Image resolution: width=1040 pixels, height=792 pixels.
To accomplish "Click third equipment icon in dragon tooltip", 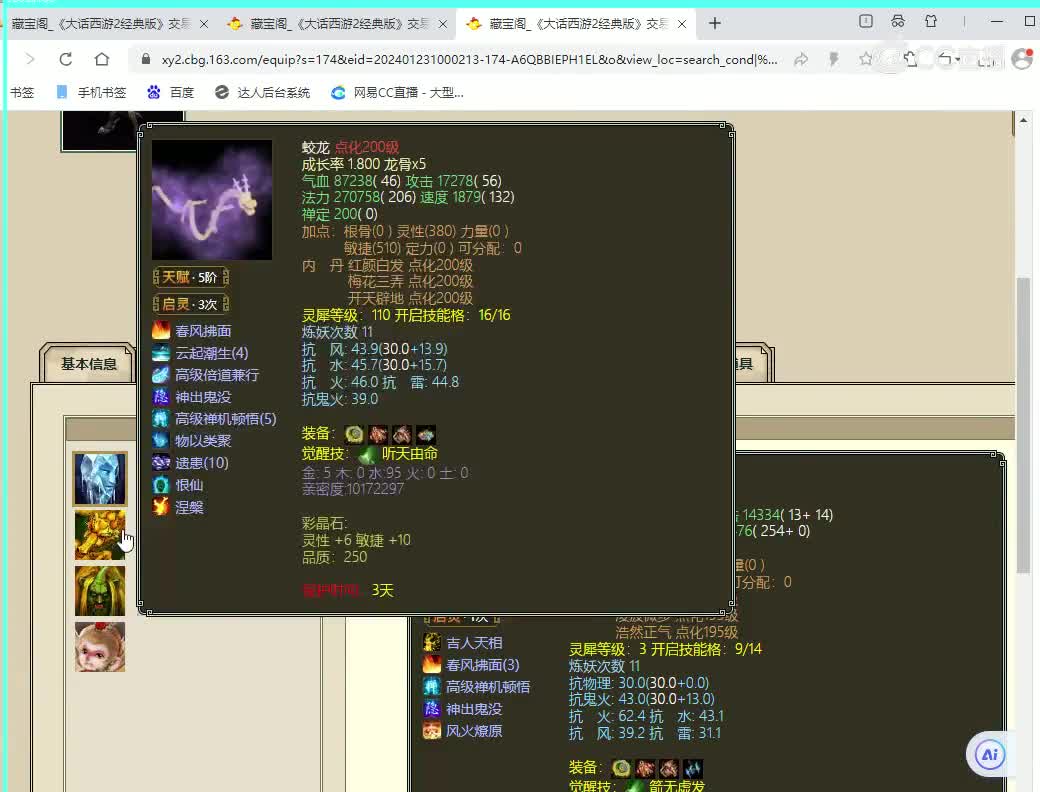I will tap(402, 434).
